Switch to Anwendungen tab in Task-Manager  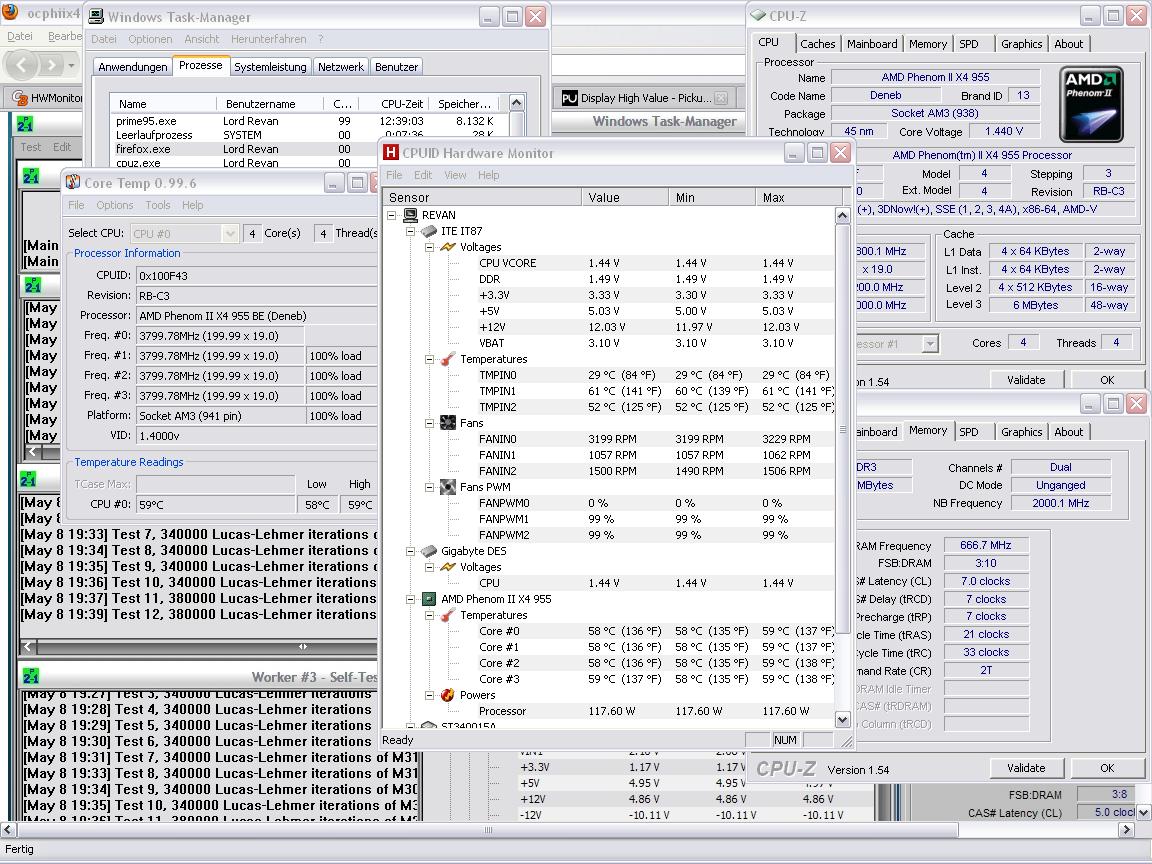coord(133,67)
